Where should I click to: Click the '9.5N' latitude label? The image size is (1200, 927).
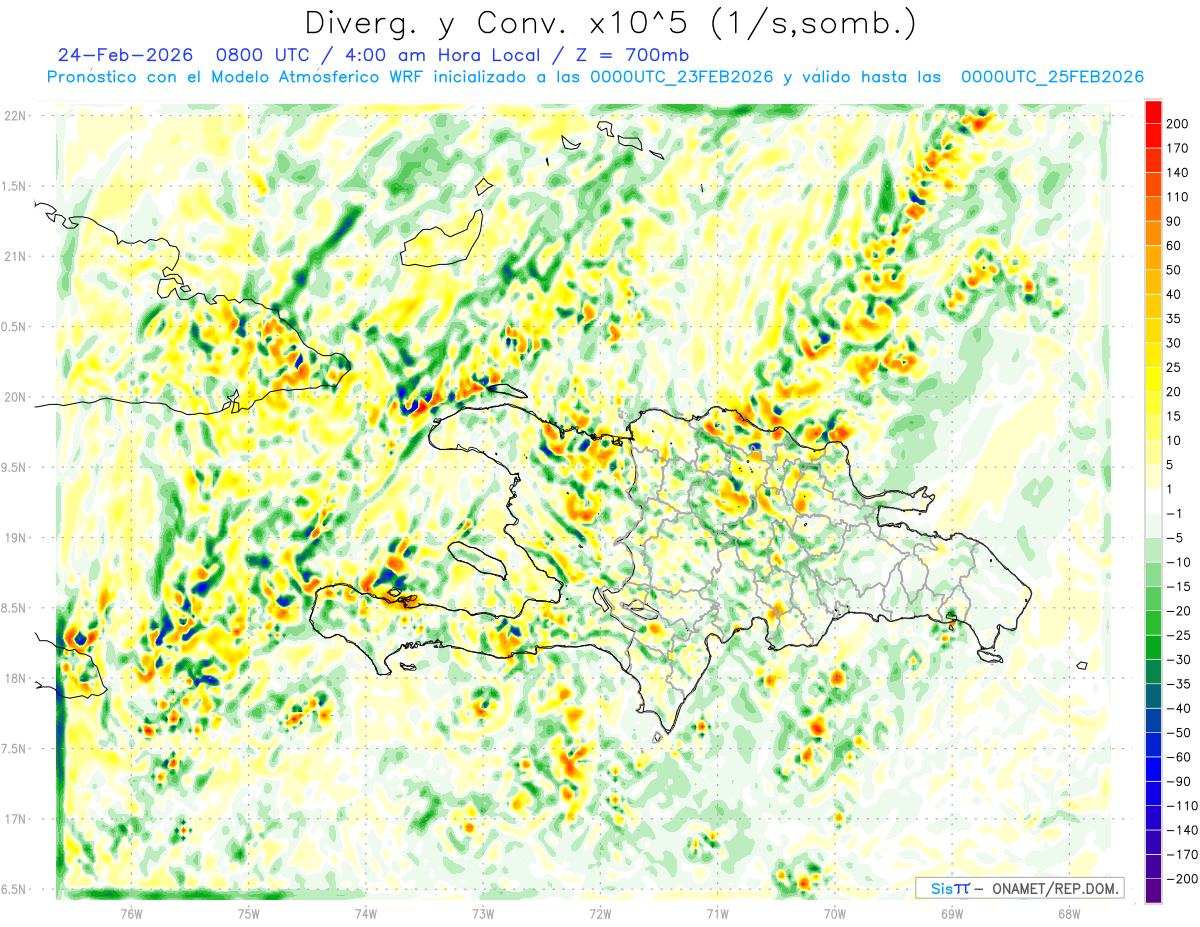tap(14, 467)
